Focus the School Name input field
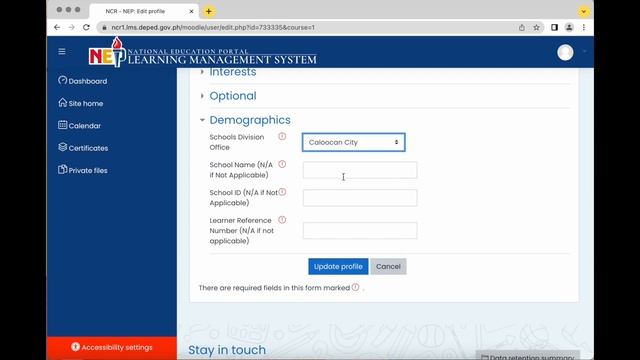The width and height of the screenshot is (640, 360). pyautogui.click(x=360, y=170)
